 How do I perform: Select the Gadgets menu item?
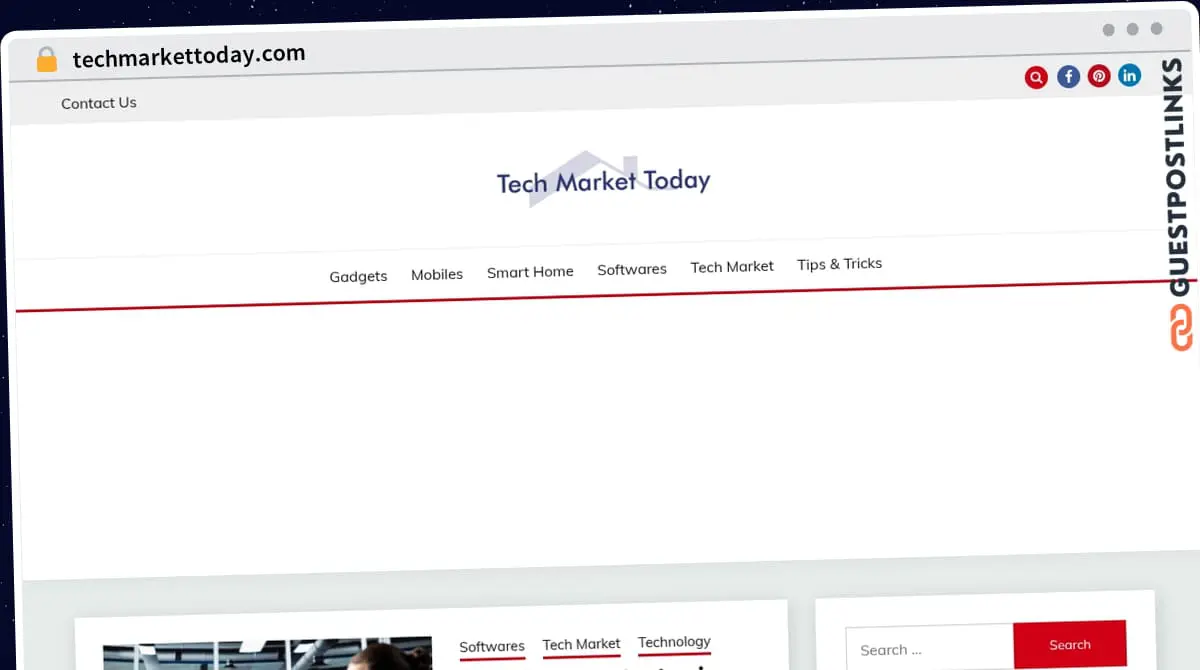[x=358, y=276]
